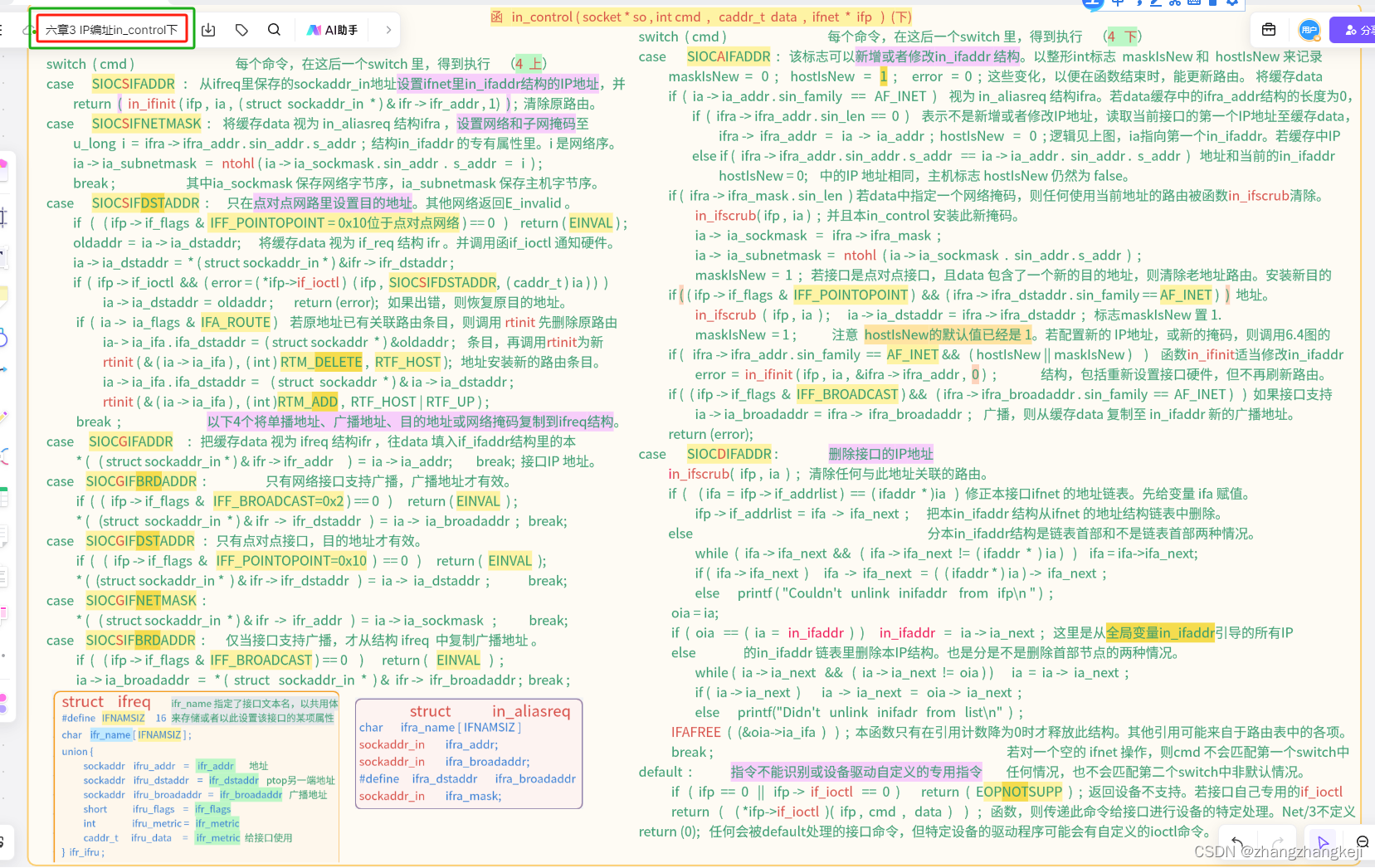Click the purple share button
1375x868 pixels.
pyautogui.click(x=1354, y=30)
